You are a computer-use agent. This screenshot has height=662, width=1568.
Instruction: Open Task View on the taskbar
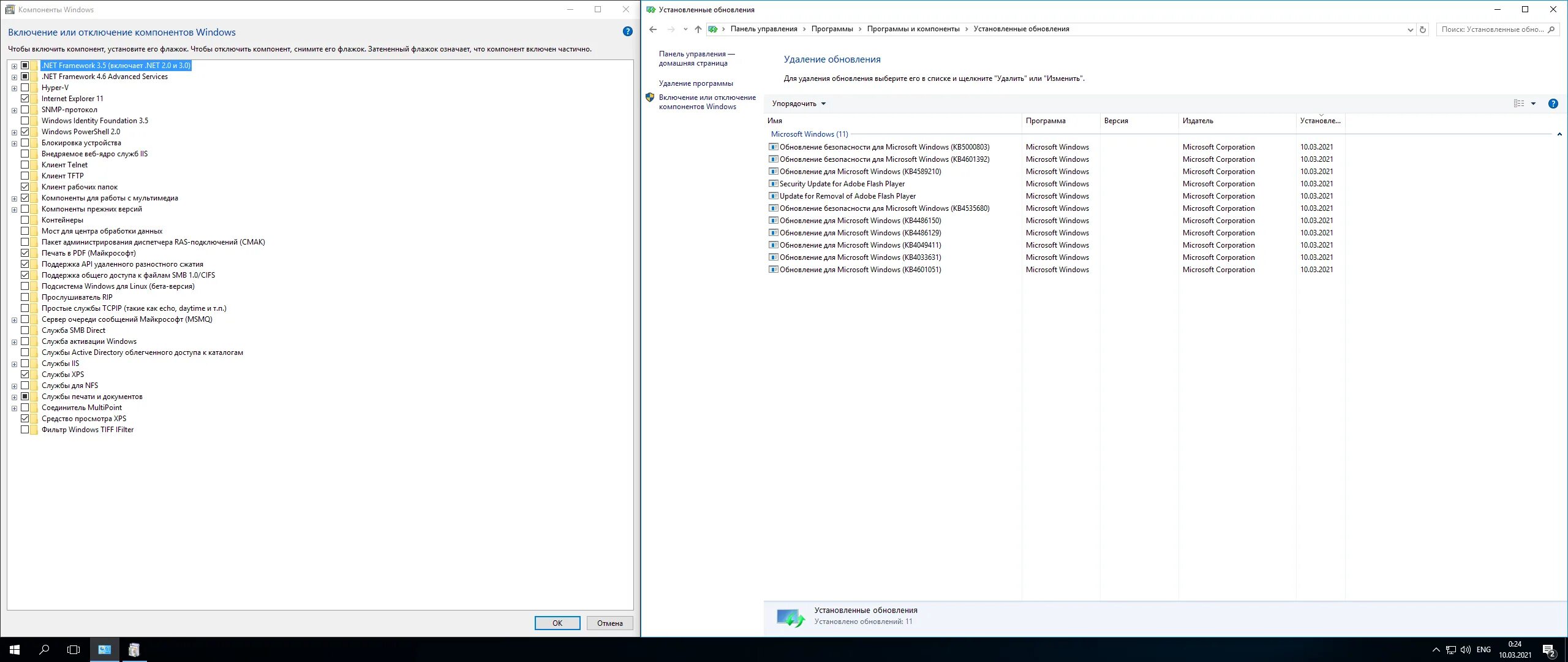73,650
